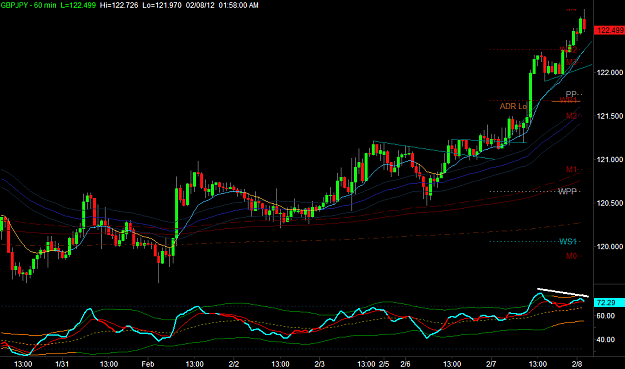Click the 2/7 date on time axis
The height and width of the screenshot is (369, 625).
491,364
